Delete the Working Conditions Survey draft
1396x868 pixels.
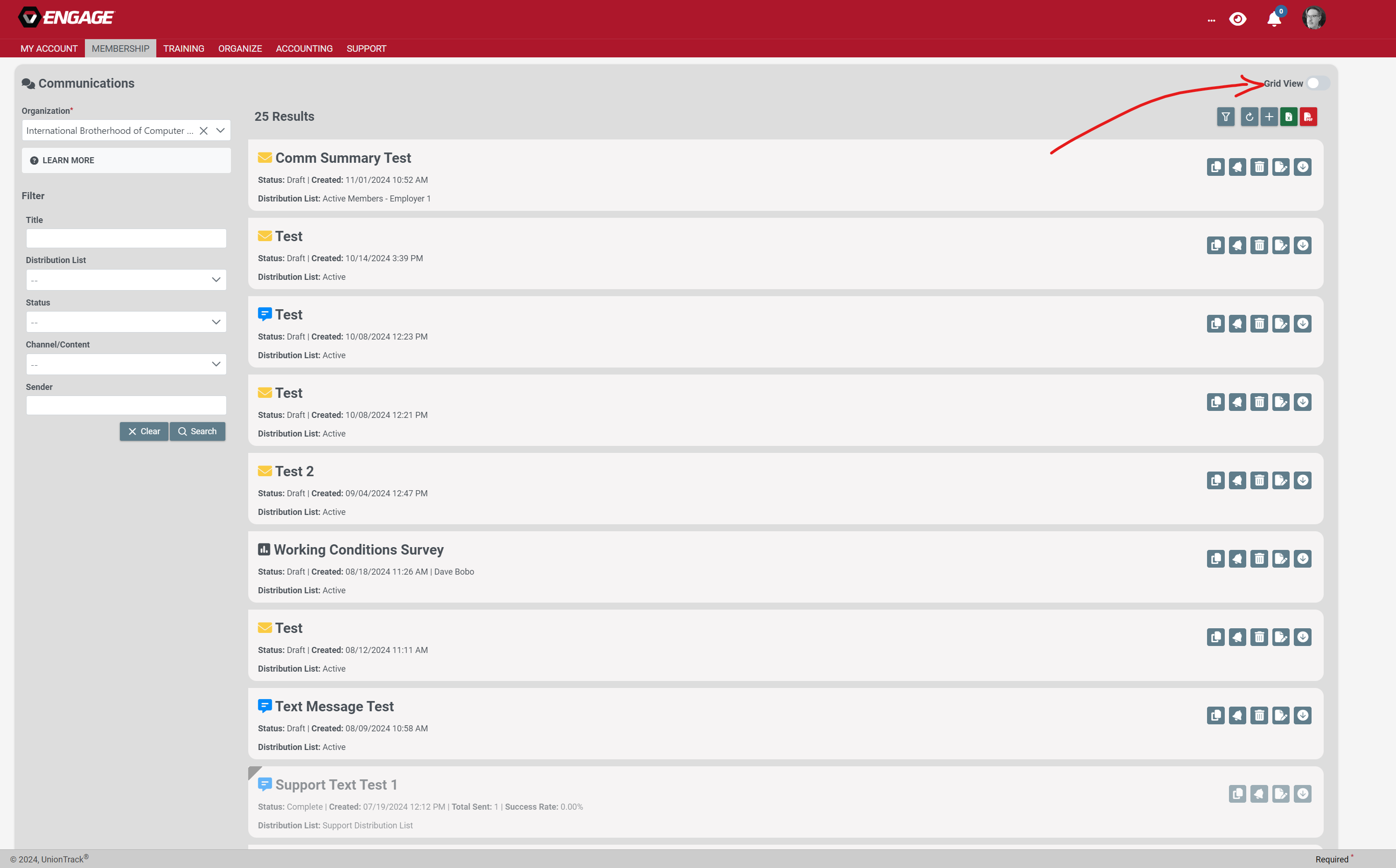point(1259,559)
